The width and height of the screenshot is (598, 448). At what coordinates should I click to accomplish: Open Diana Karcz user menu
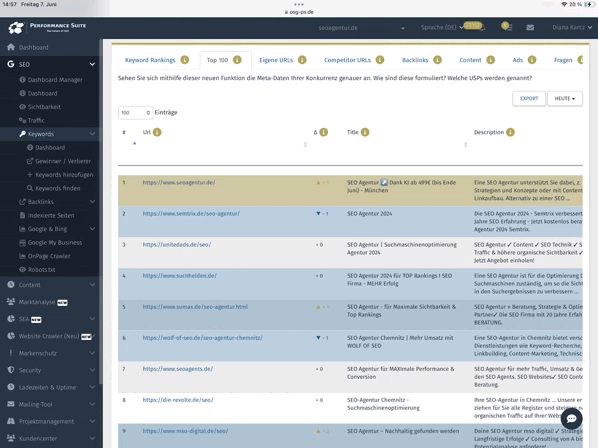(x=572, y=27)
